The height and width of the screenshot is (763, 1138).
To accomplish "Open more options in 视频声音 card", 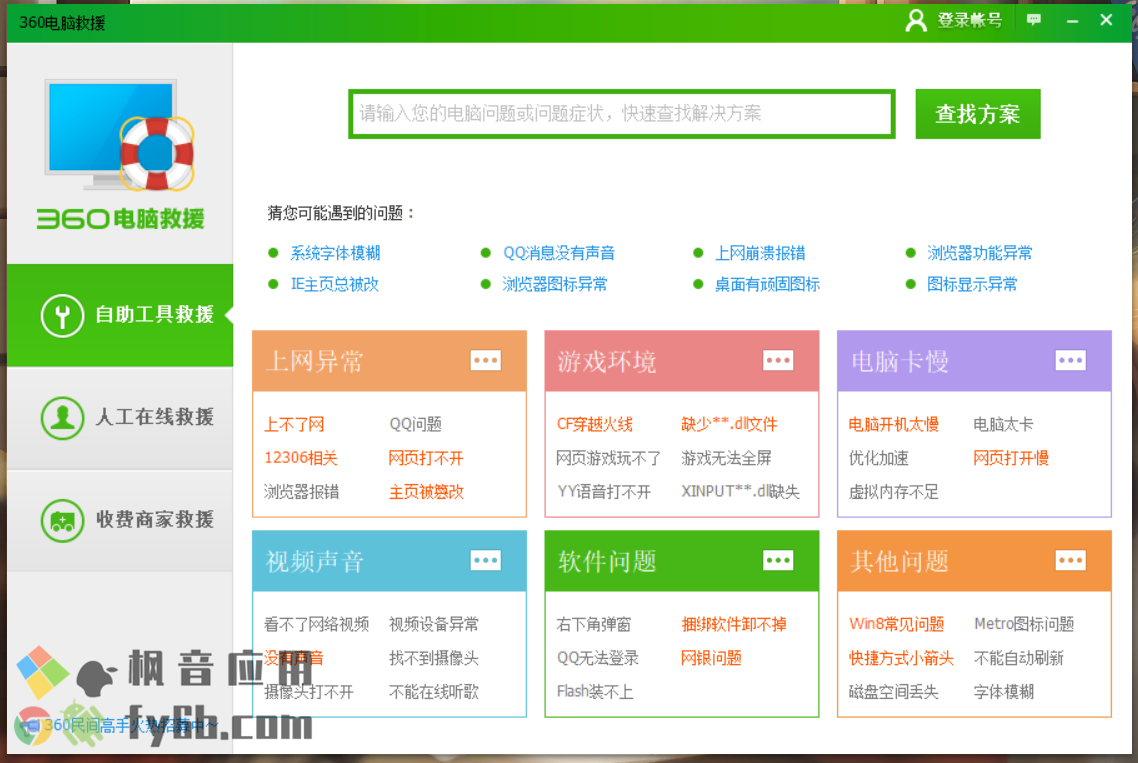I will tap(486, 560).
